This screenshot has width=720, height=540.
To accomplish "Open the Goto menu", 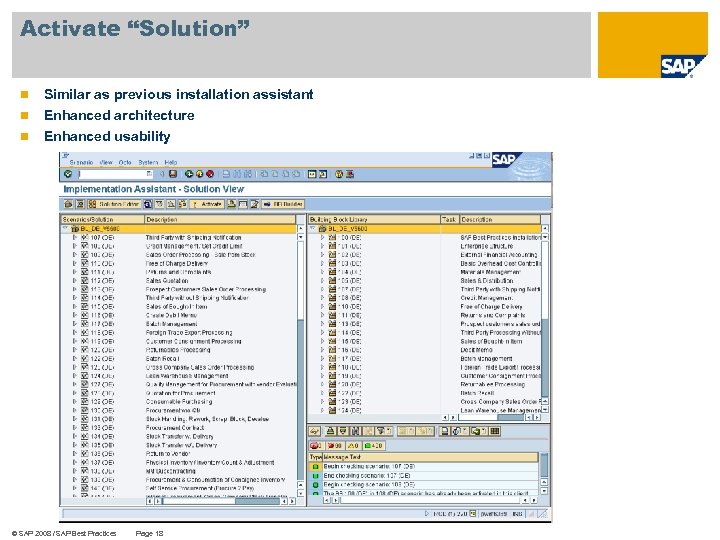I will coord(125,163).
